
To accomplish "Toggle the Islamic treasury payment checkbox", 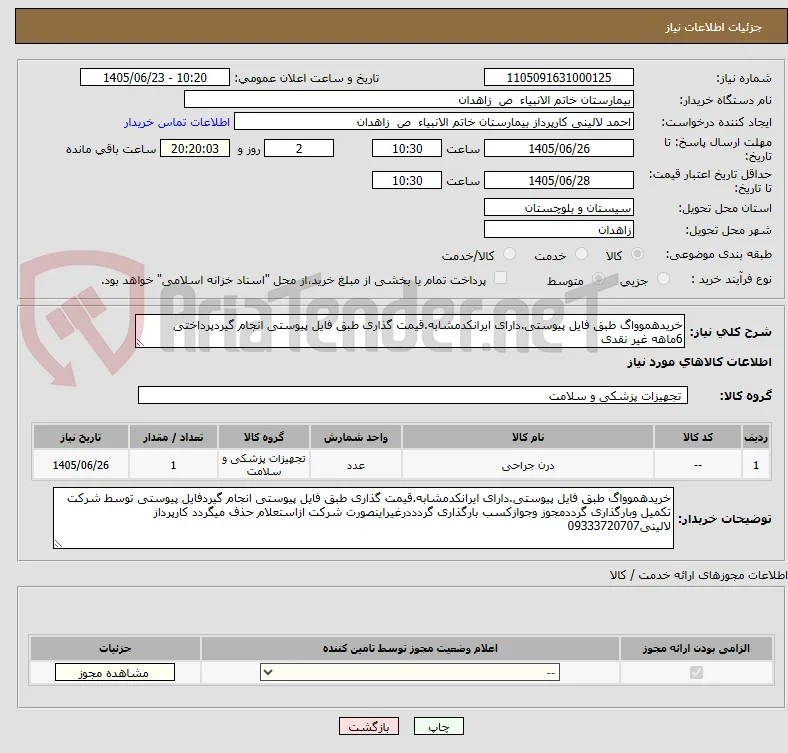I will (x=500, y=278).
